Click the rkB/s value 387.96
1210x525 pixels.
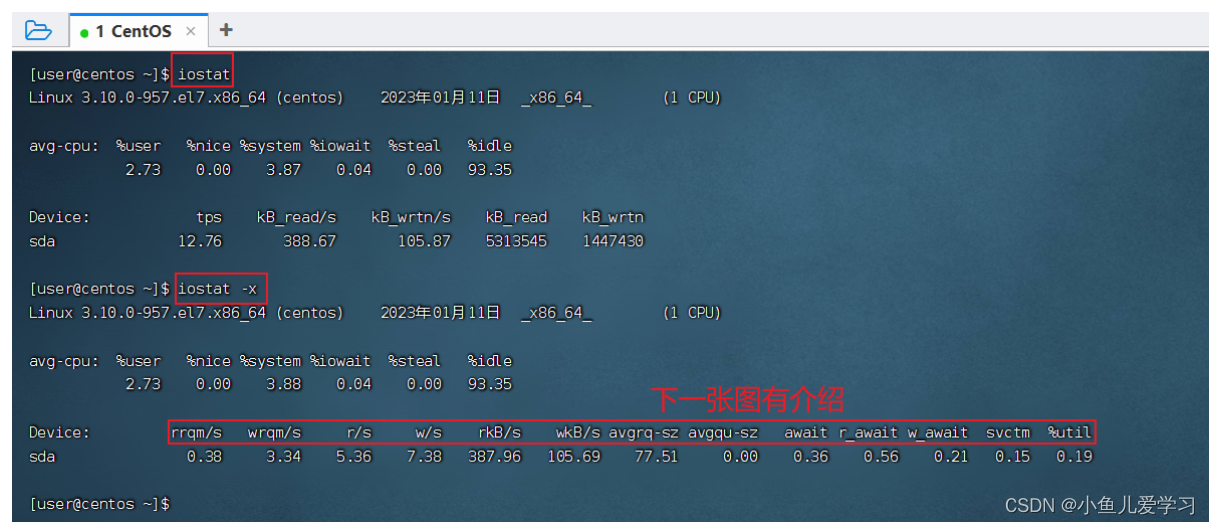tap(495, 457)
